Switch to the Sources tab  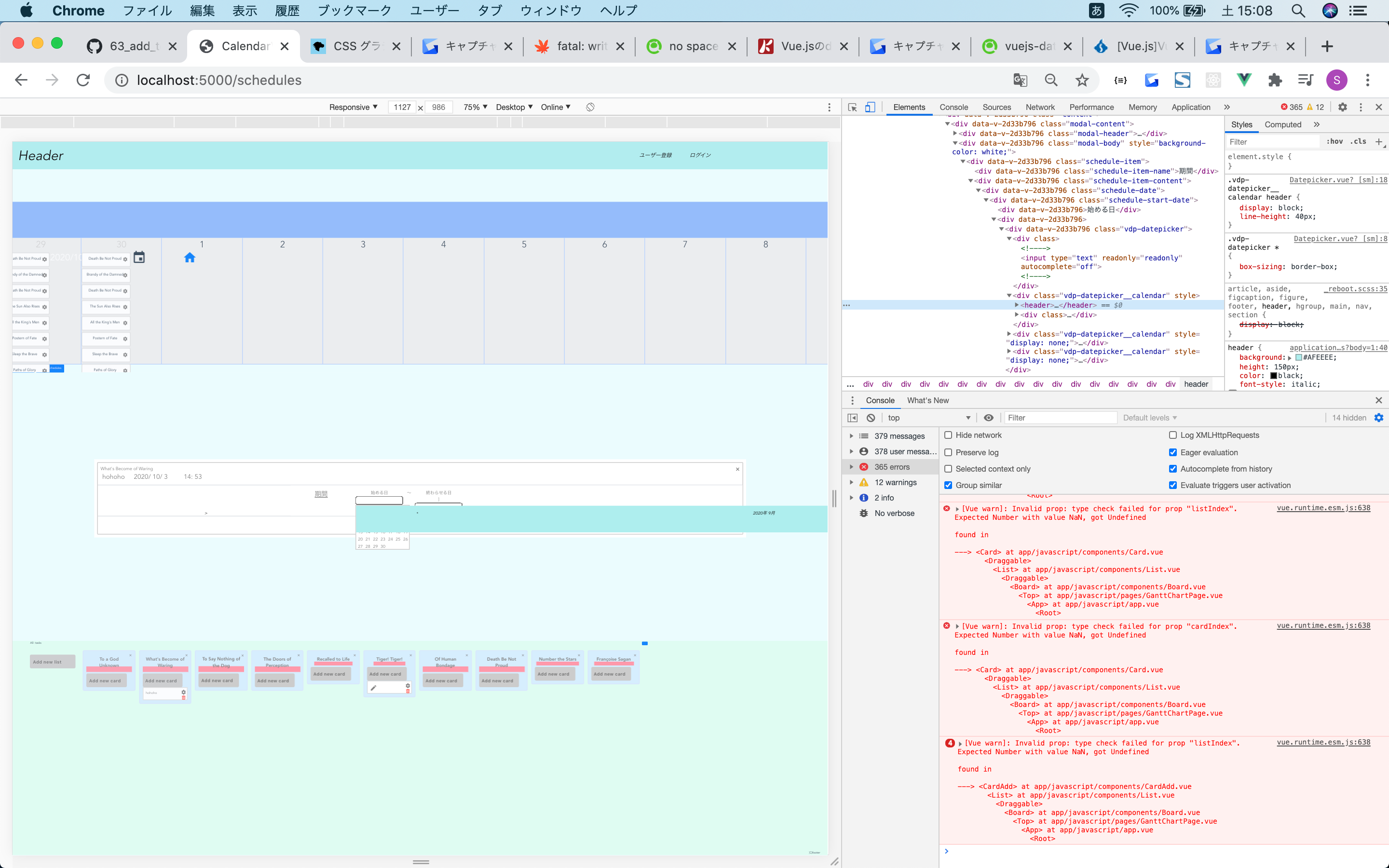[996, 107]
